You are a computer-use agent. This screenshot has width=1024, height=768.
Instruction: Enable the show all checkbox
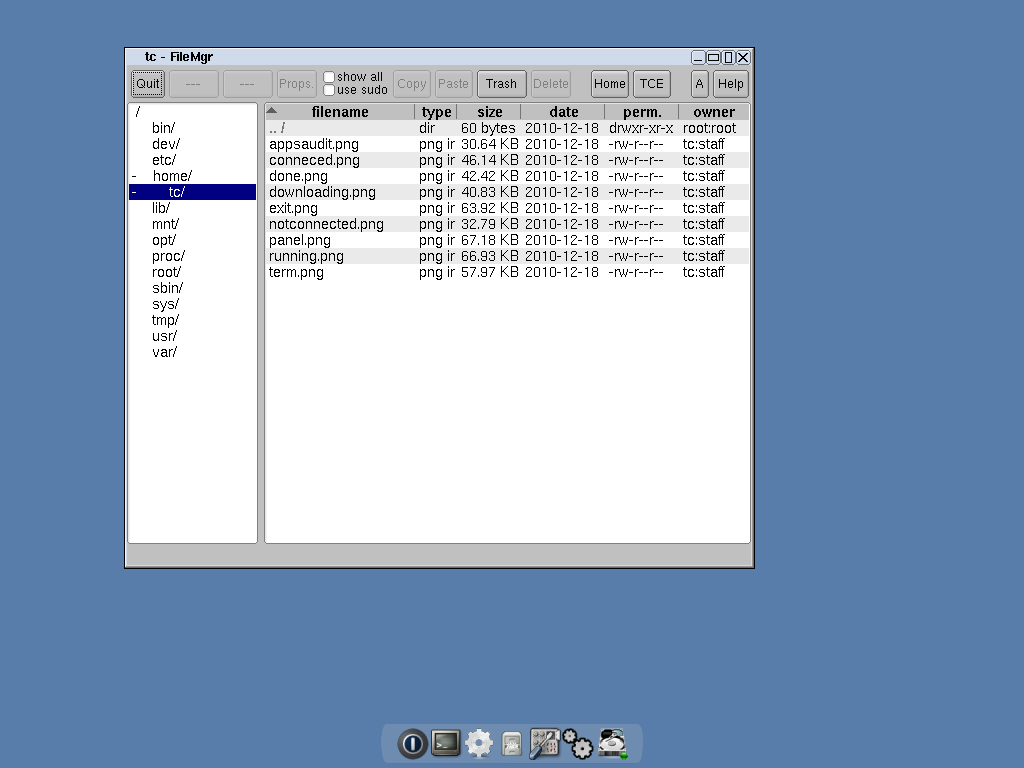coord(329,77)
